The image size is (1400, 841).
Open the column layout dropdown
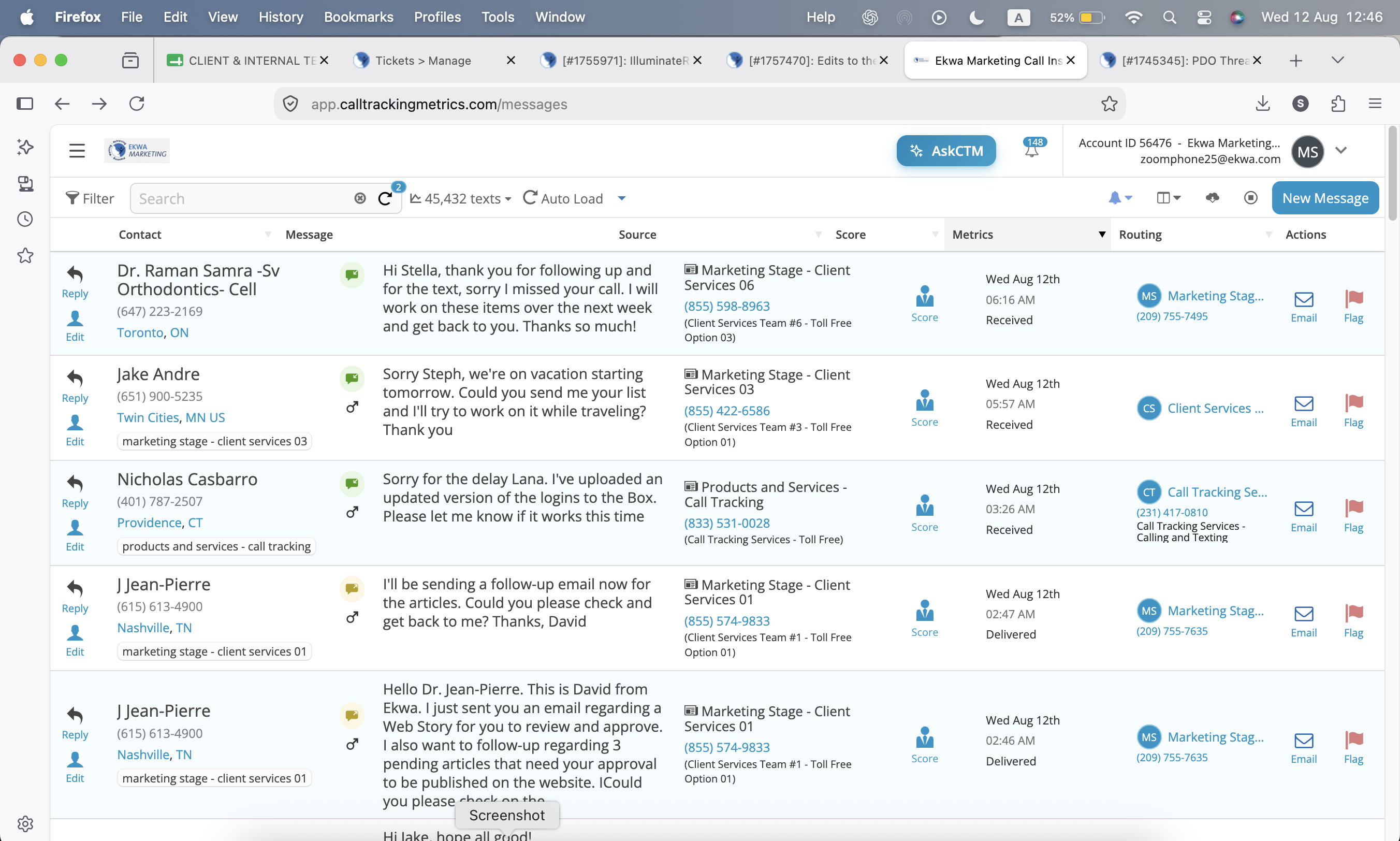pyautogui.click(x=1168, y=198)
